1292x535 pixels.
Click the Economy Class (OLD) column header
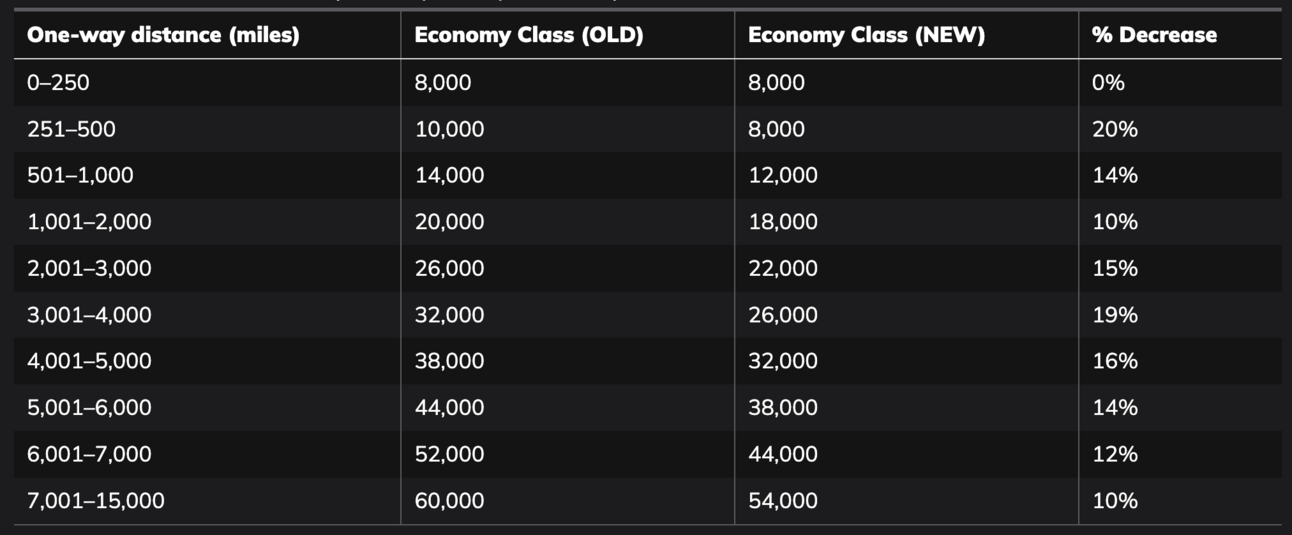pyautogui.click(x=529, y=35)
